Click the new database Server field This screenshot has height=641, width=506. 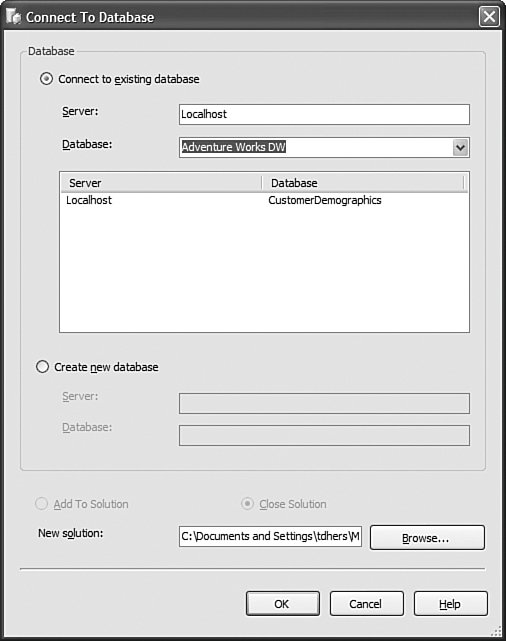tap(324, 403)
